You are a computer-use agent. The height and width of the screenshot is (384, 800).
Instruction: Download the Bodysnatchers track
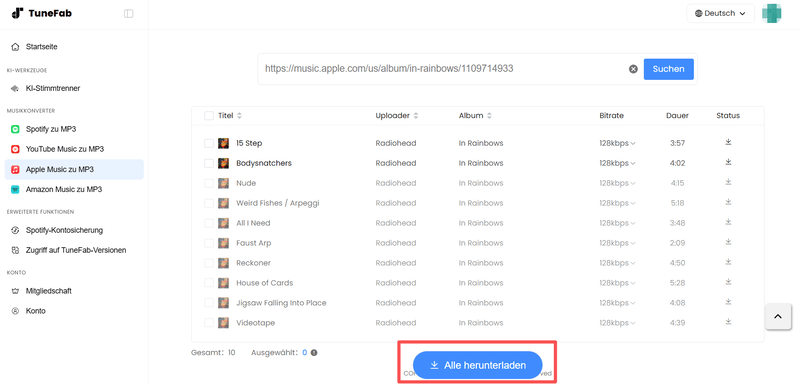728,162
